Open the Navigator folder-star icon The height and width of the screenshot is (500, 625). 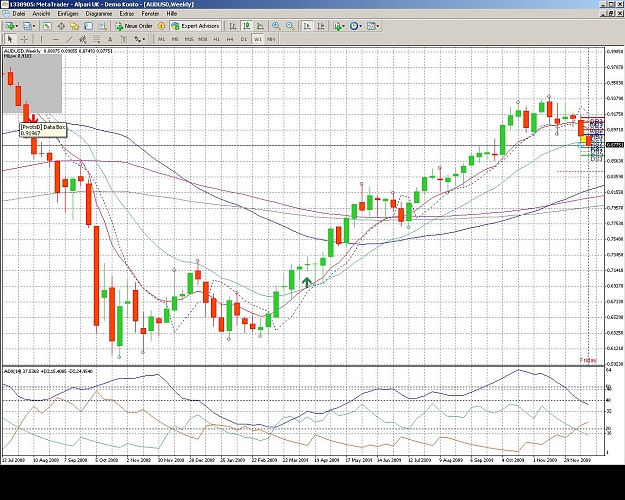[75, 26]
